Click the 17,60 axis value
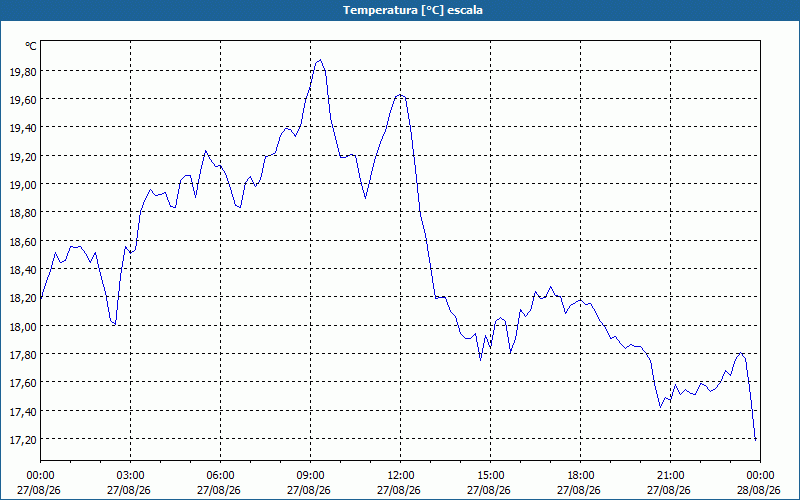Screen dimensions: 800x500 coord(23,383)
